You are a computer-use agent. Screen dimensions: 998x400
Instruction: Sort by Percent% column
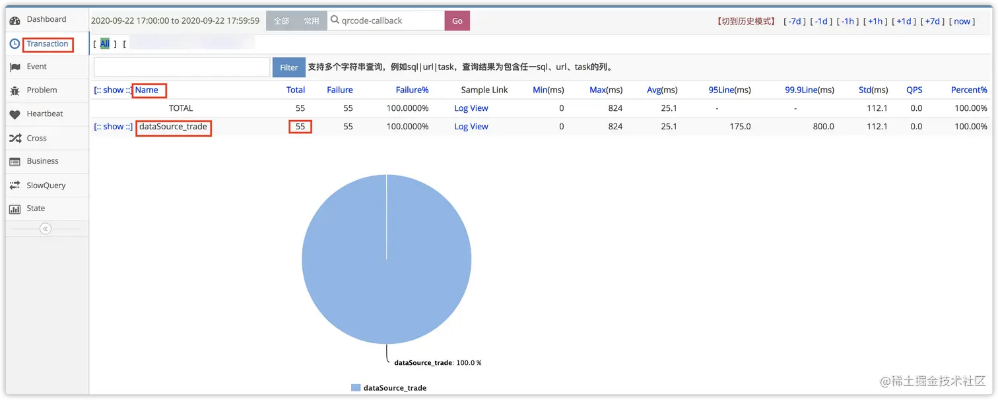click(x=969, y=90)
